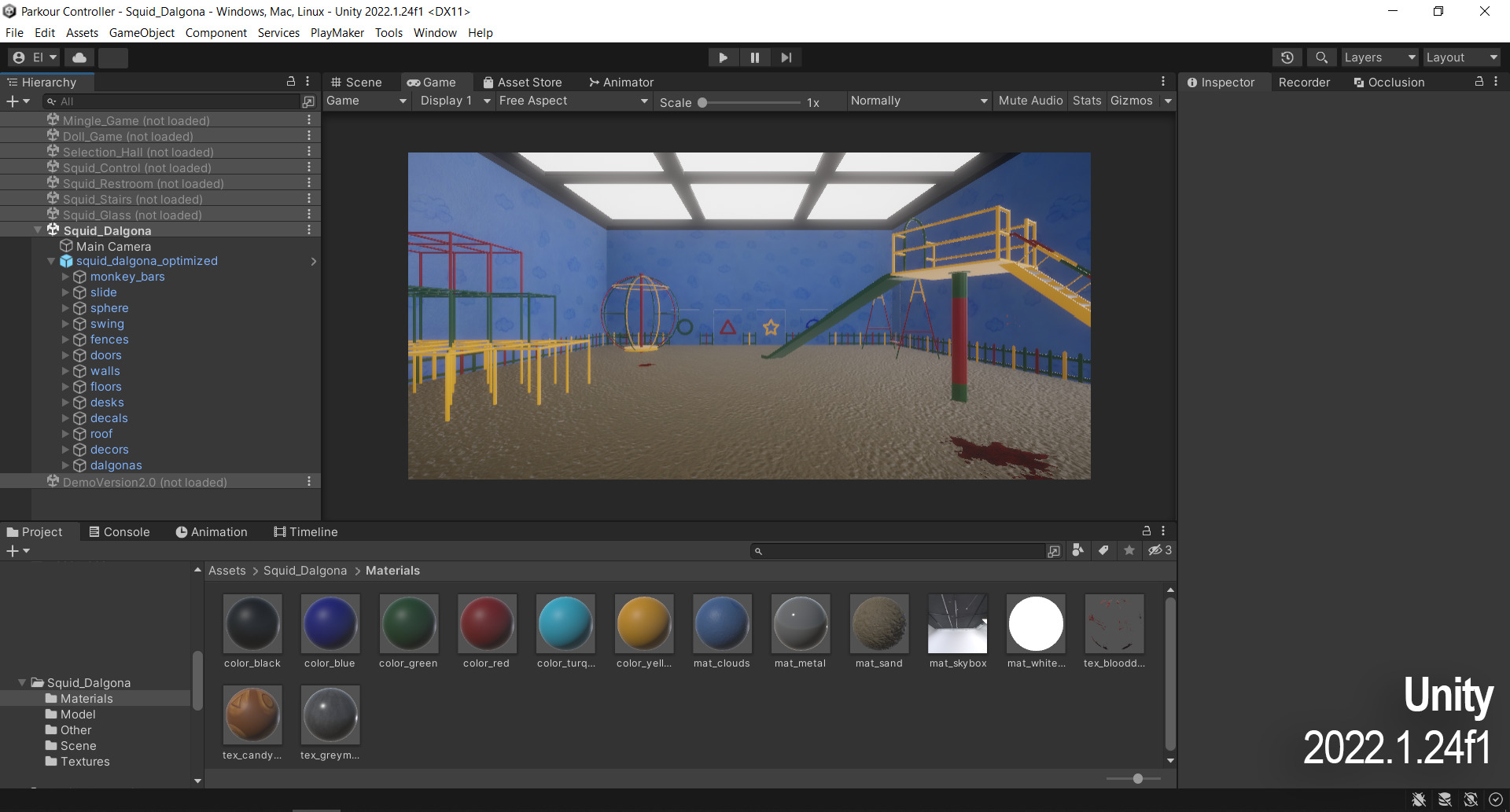
Task: Click the progress checkmark status icon
Action: click(x=1496, y=799)
